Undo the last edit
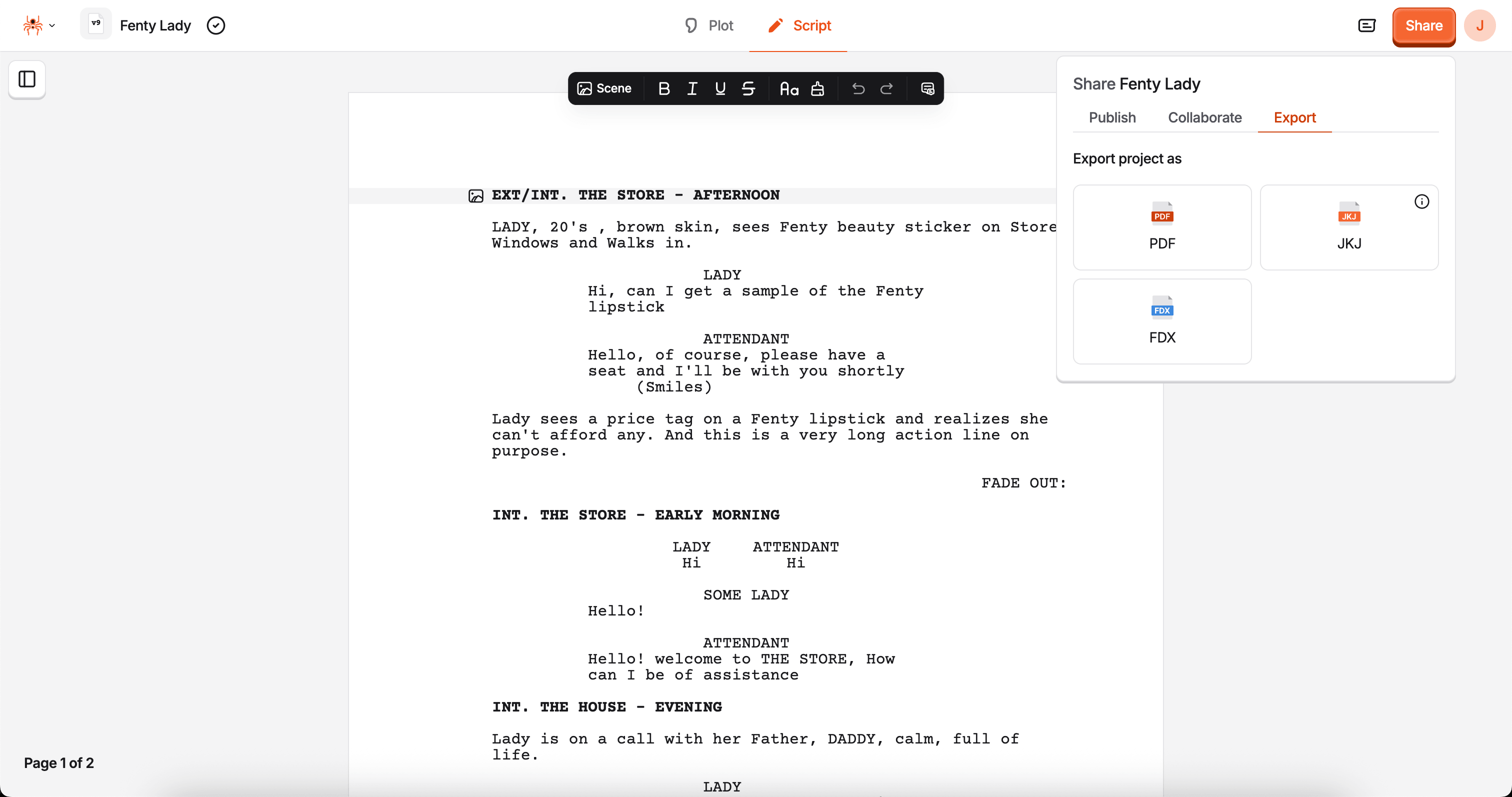Screen dimensions: 1512x797 [857, 88]
